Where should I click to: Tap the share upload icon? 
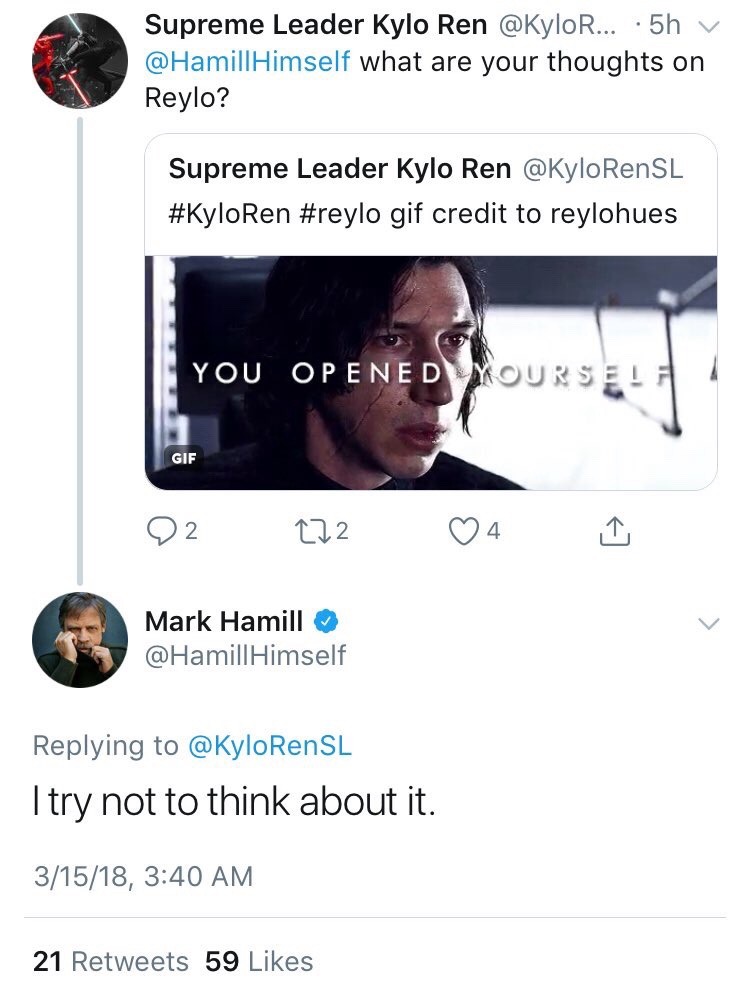tap(615, 533)
